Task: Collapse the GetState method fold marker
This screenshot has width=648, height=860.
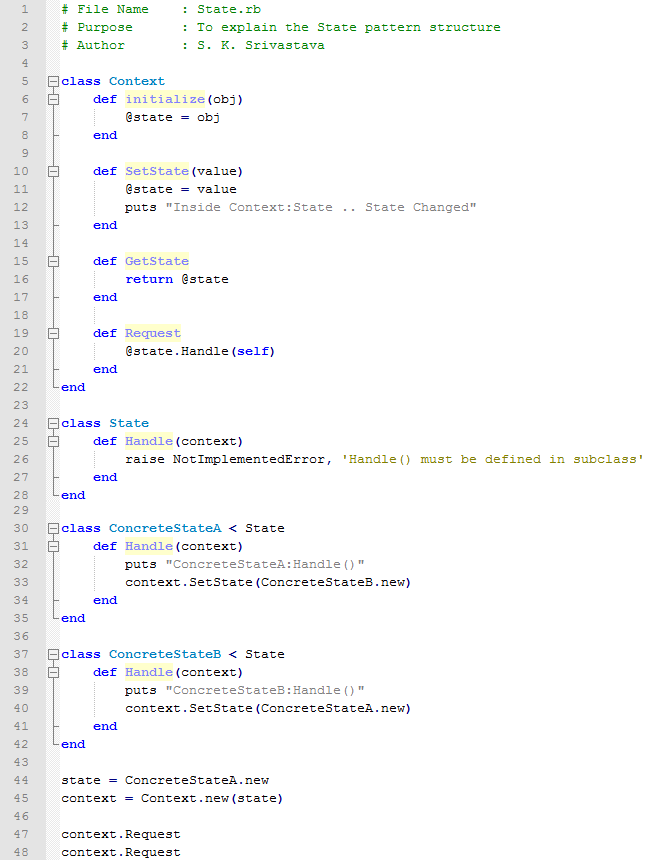Action: point(53,261)
